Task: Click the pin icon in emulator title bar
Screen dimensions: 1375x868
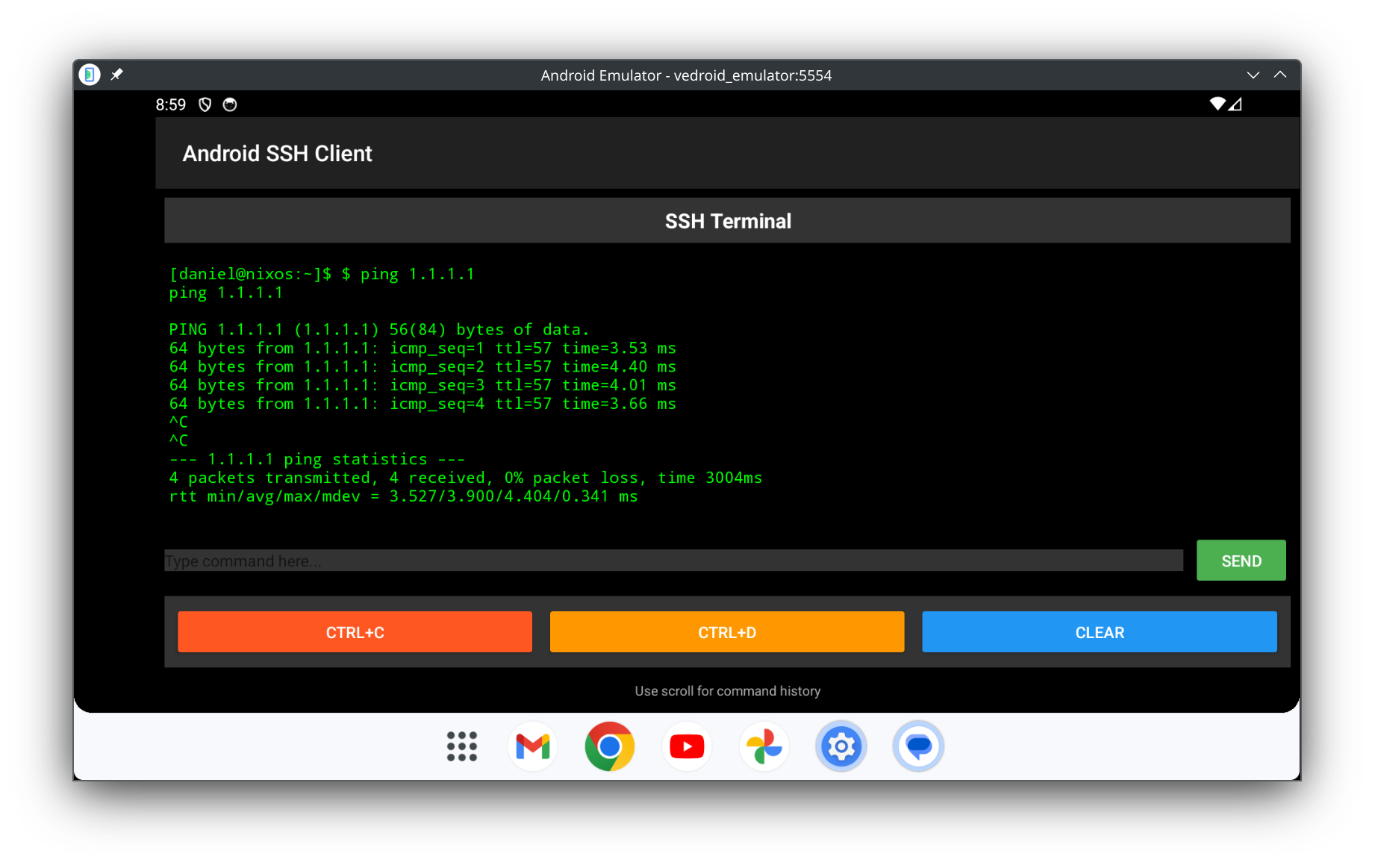Action: tap(117, 75)
